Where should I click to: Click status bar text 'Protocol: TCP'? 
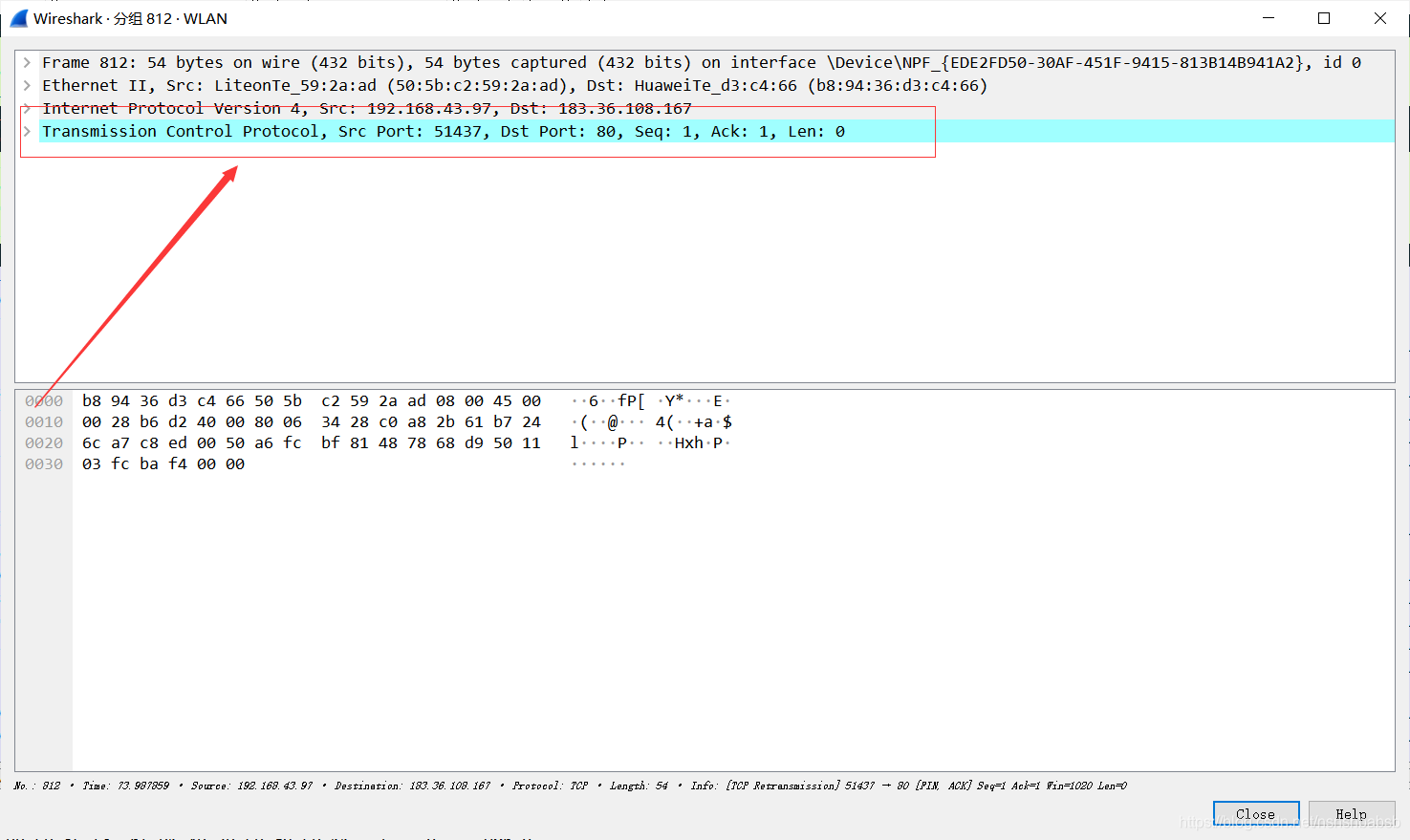(x=550, y=786)
